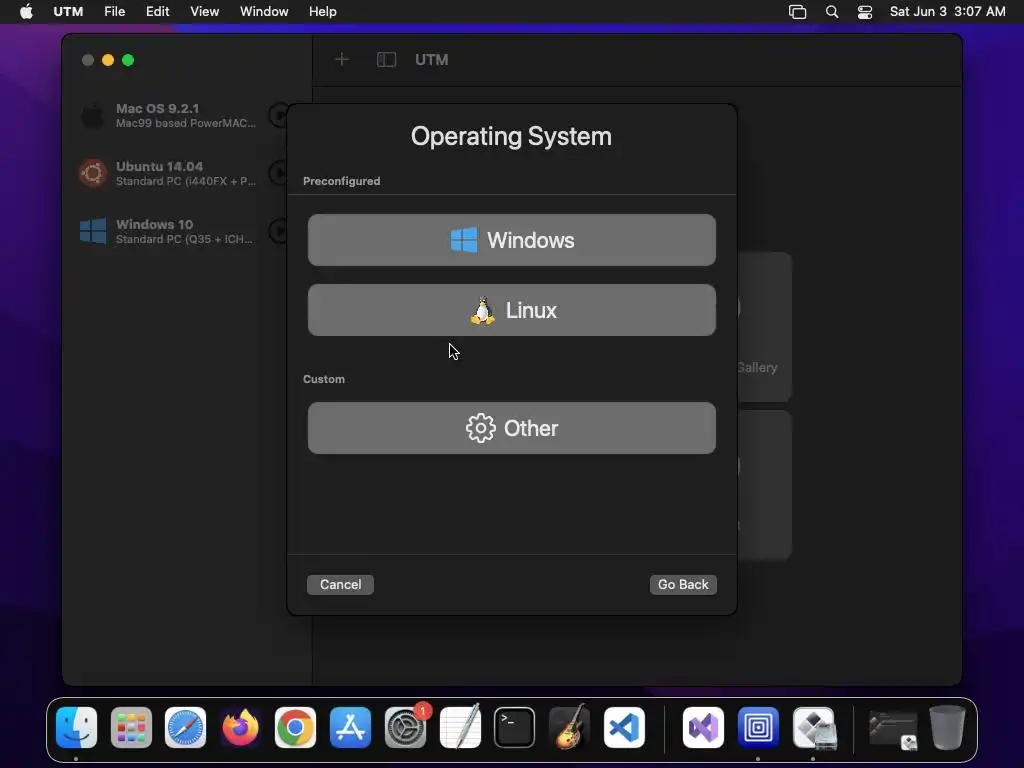Launch Google Chrome from the dock

(x=295, y=728)
